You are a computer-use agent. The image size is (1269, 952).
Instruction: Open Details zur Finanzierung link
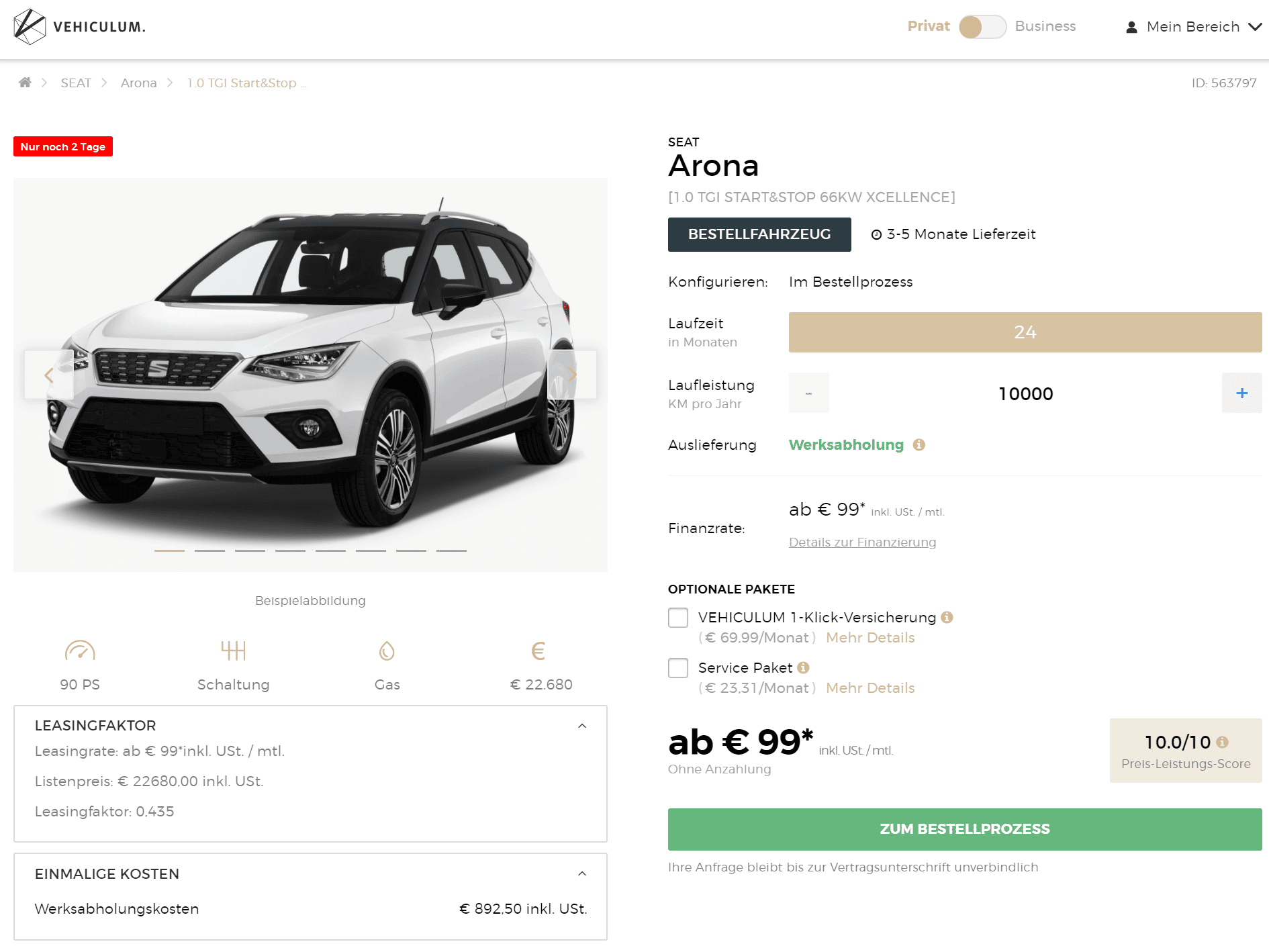862,542
